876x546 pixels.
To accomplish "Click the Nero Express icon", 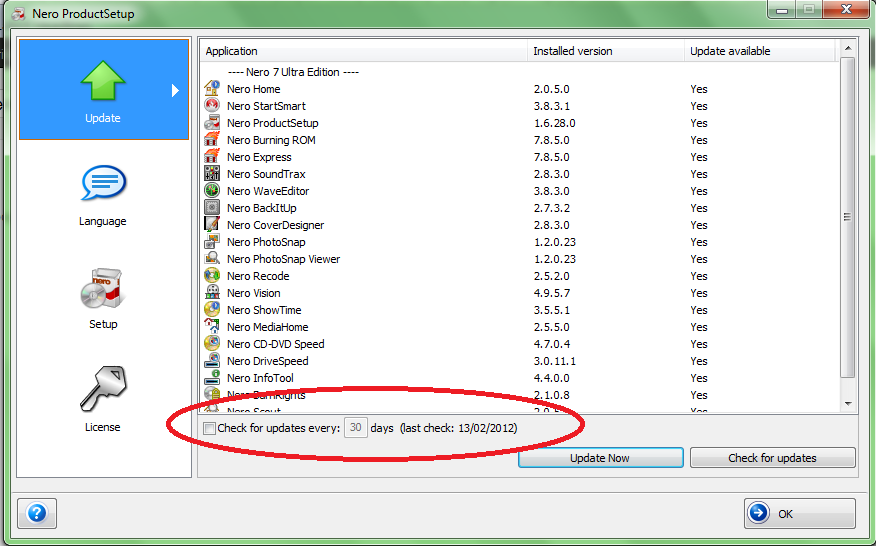I will pyautogui.click(x=212, y=156).
